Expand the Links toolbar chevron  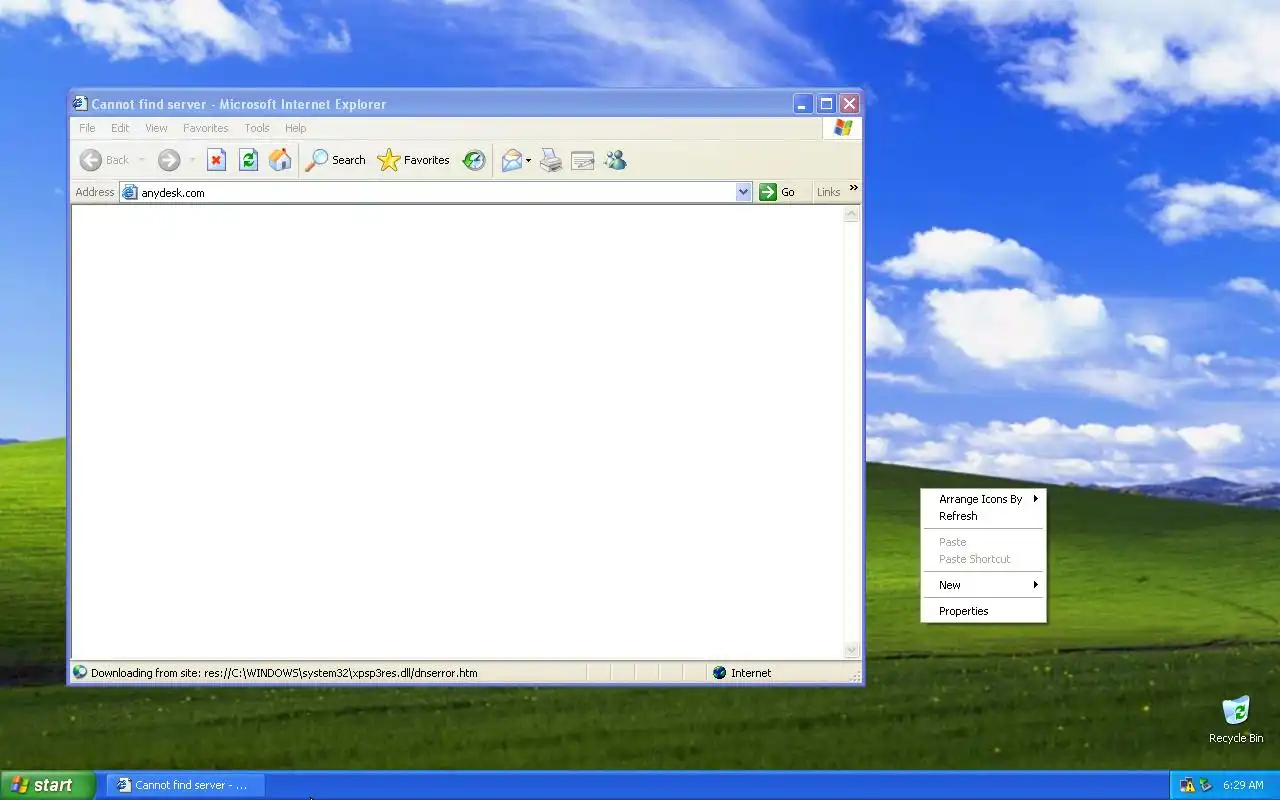tap(853, 188)
